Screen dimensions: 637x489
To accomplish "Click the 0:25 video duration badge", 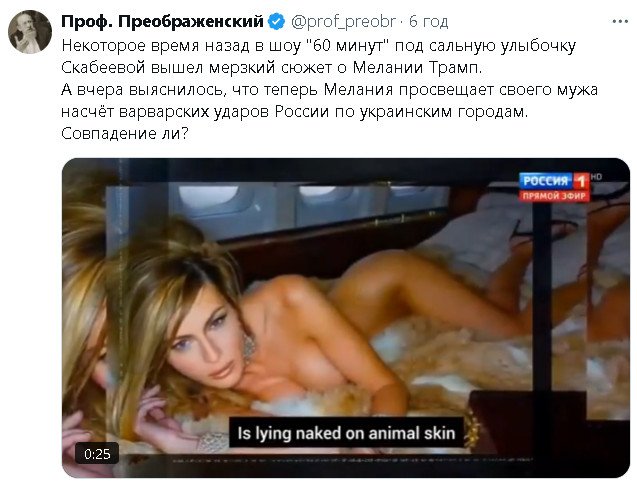I will coord(97,453).
